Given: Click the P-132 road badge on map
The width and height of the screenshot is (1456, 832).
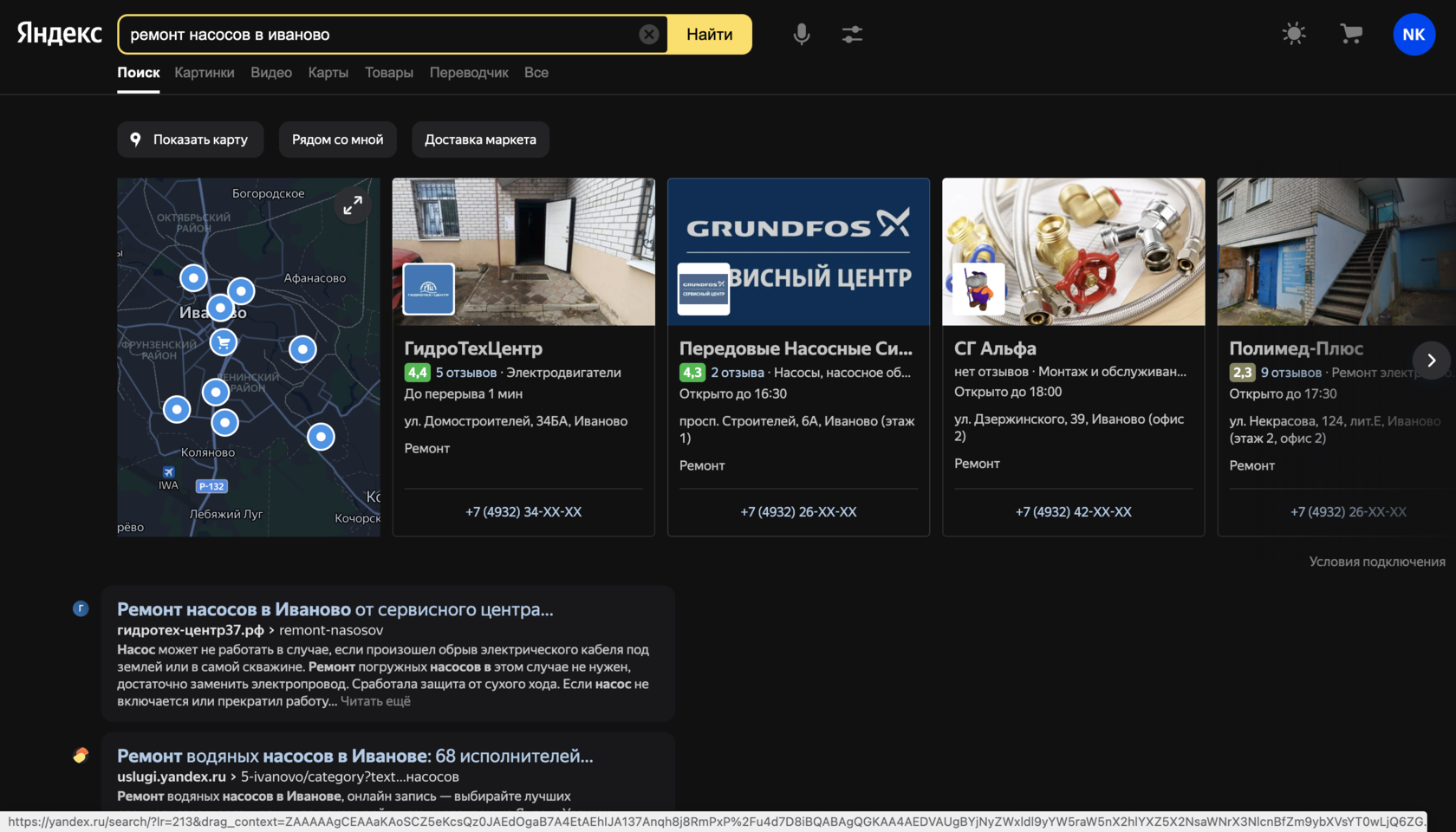Looking at the screenshot, I should tap(211, 486).
